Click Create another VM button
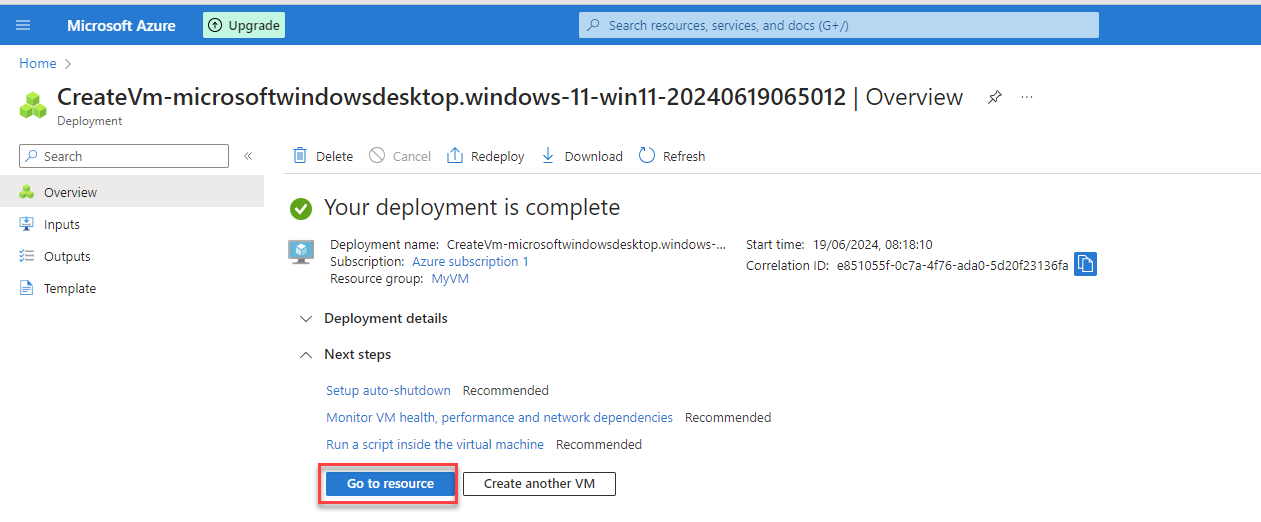The width and height of the screenshot is (1261, 522). click(x=539, y=483)
